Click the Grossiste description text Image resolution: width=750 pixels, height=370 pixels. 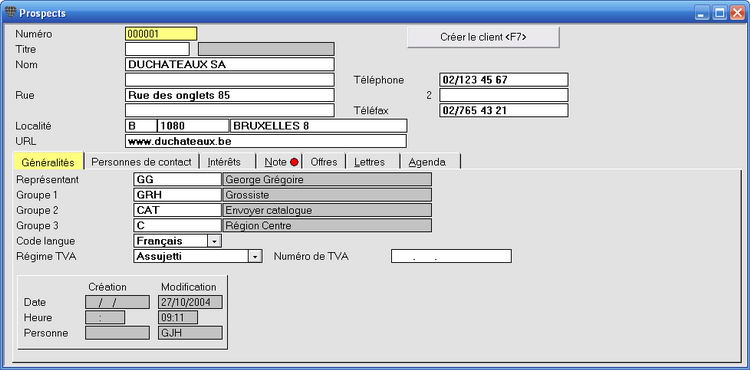(x=247, y=195)
